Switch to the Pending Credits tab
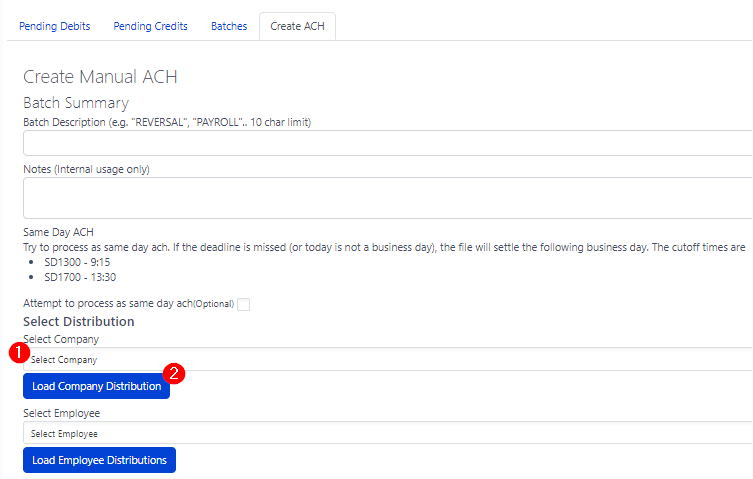The width and height of the screenshot is (753, 479). click(x=150, y=26)
